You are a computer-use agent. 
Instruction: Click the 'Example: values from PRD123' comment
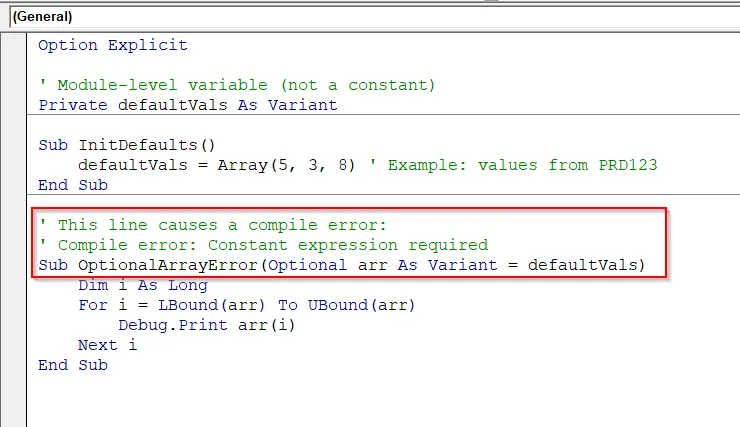coord(514,165)
